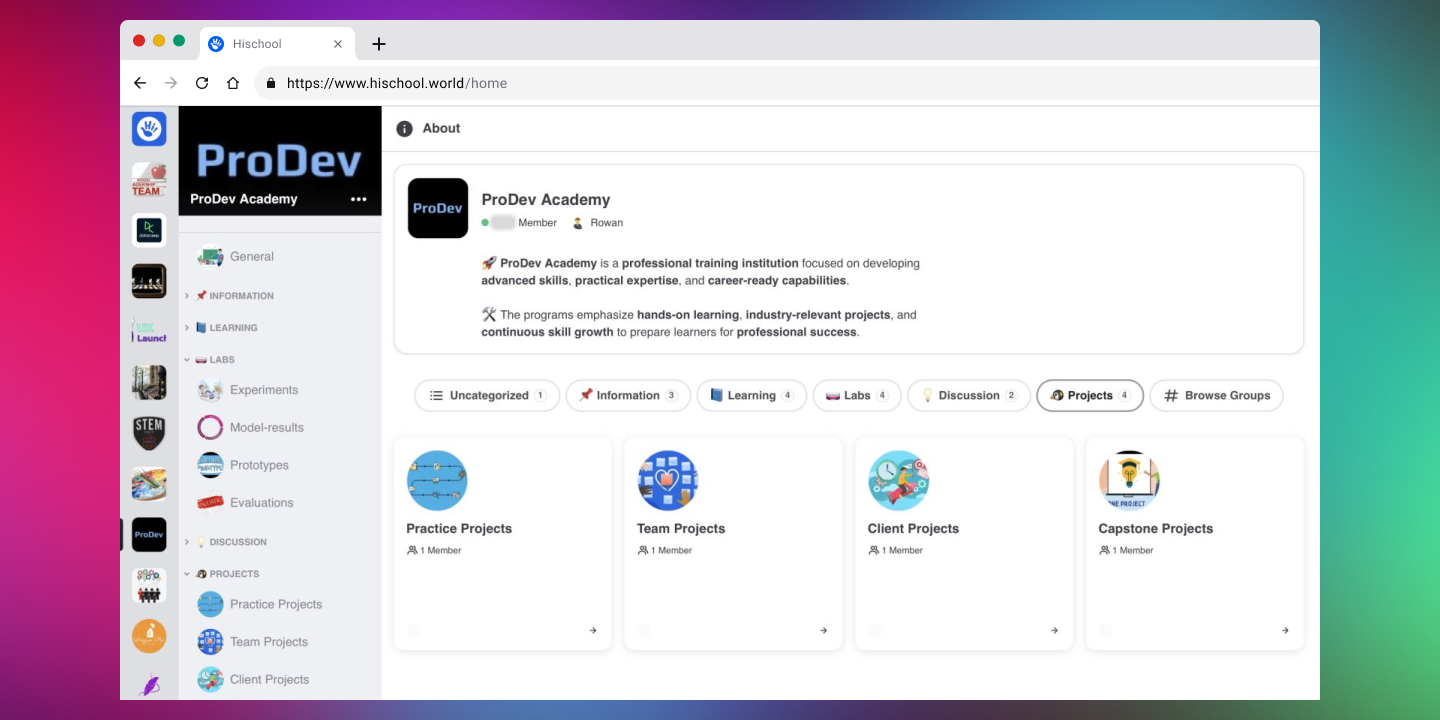Select the ProDev server icon in the left rail
This screenshot has width=1440, height=720.
pos(149,534)
